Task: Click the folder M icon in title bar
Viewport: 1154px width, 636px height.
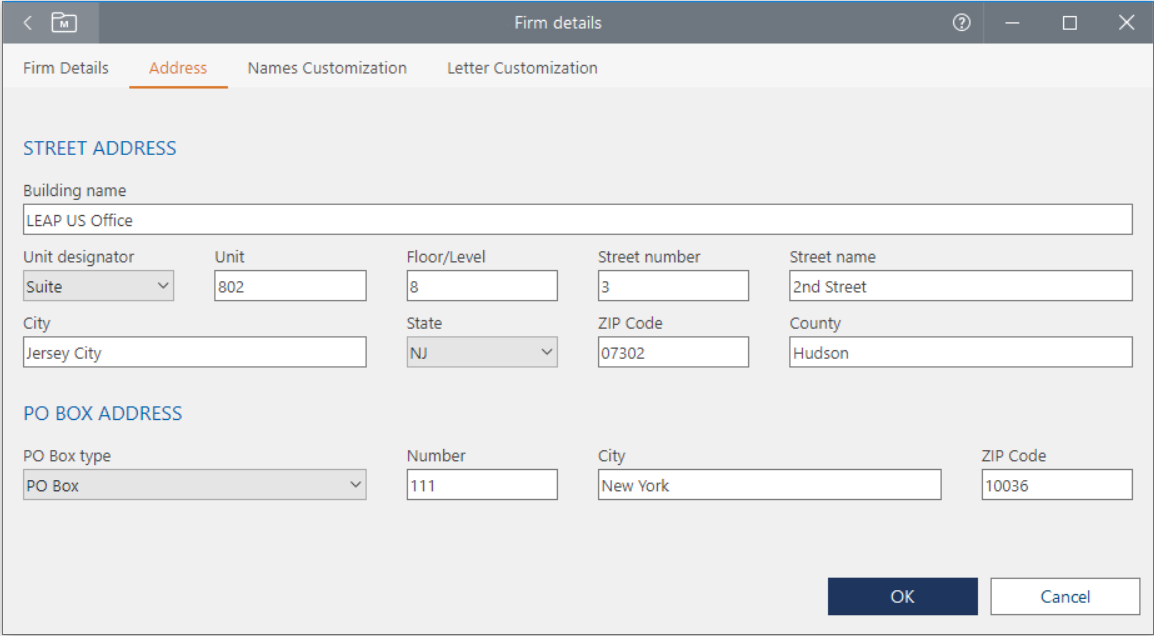Action: coord(64,22)
